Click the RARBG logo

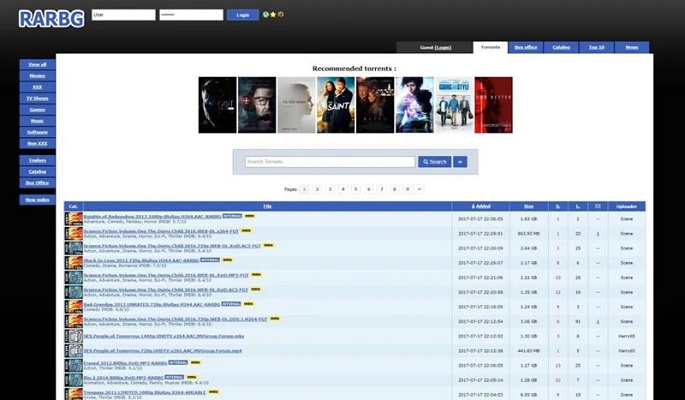coord(52,18)
